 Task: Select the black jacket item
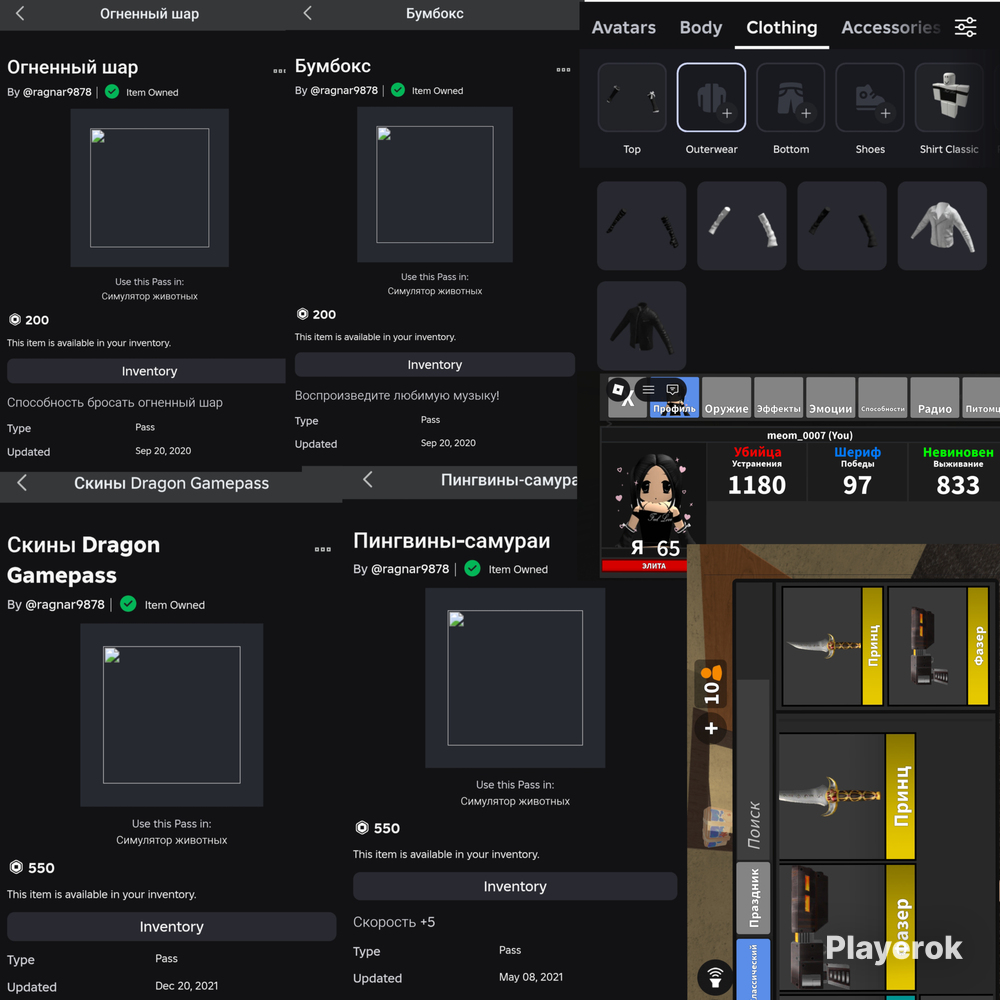tap(642, 326)
